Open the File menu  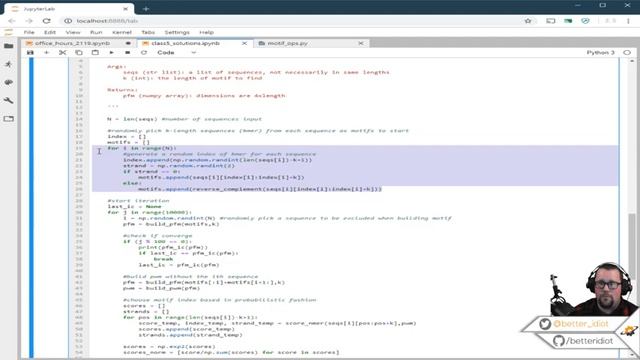point(29,32)
